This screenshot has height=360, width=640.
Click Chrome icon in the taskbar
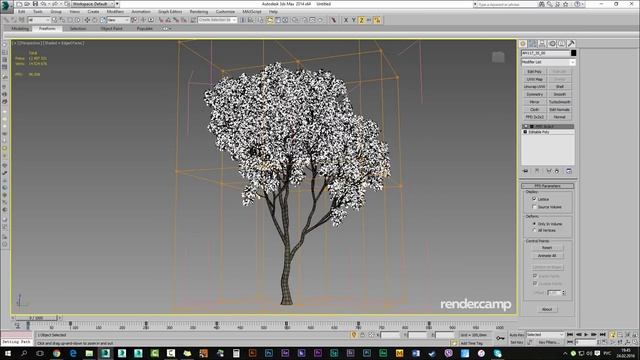click(x=56, y=353)
